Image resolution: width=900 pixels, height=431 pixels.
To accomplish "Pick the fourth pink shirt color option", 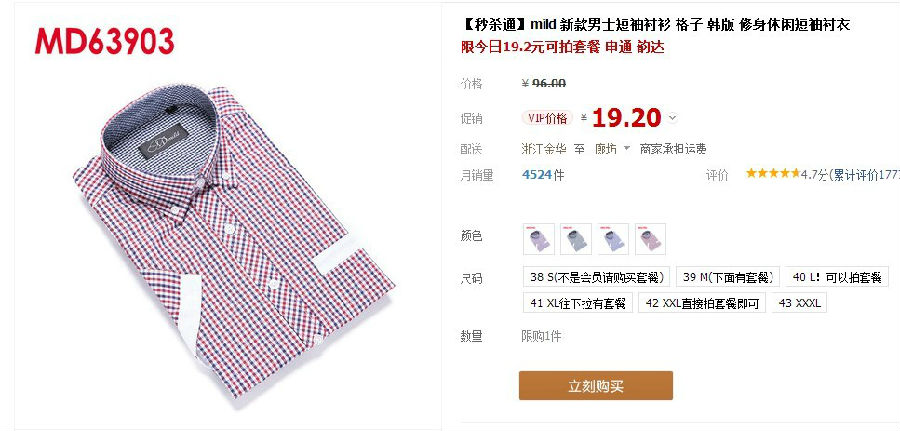I will pos(650,239).
